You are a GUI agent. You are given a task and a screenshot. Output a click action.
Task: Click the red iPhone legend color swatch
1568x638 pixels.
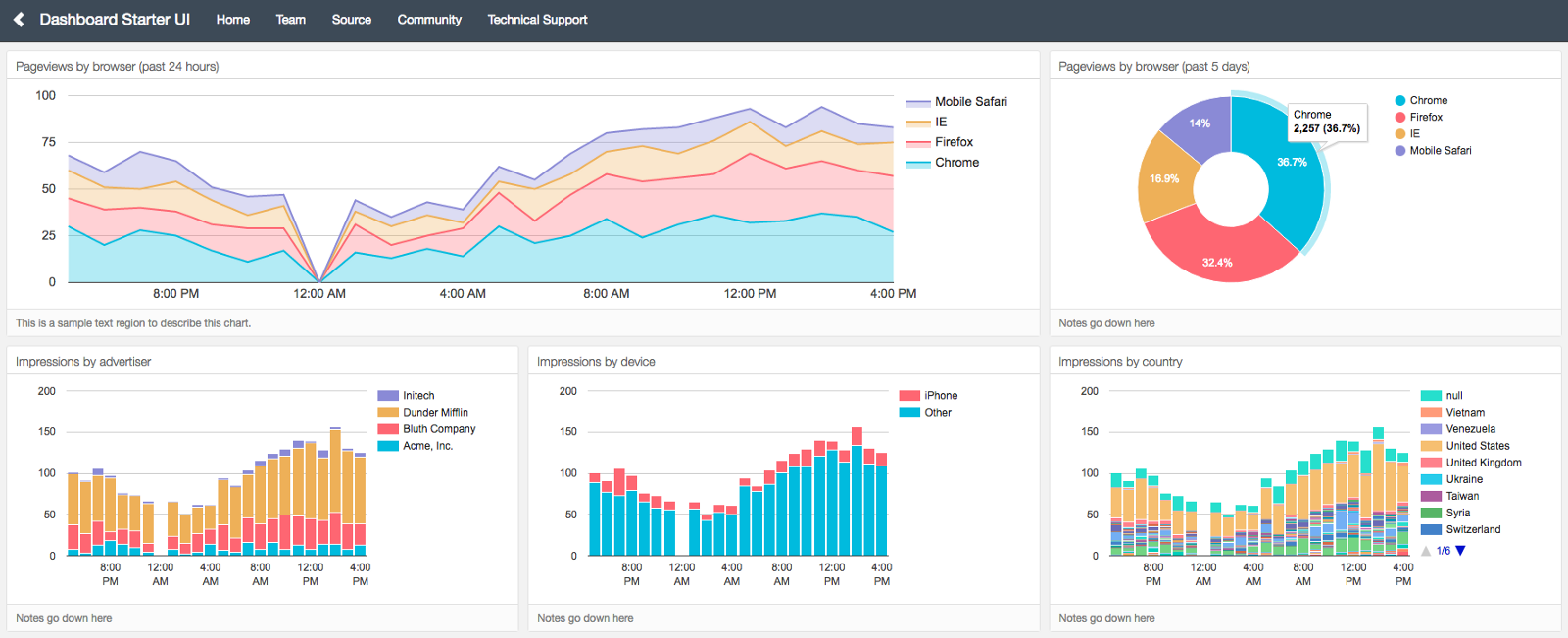(909, 396)
